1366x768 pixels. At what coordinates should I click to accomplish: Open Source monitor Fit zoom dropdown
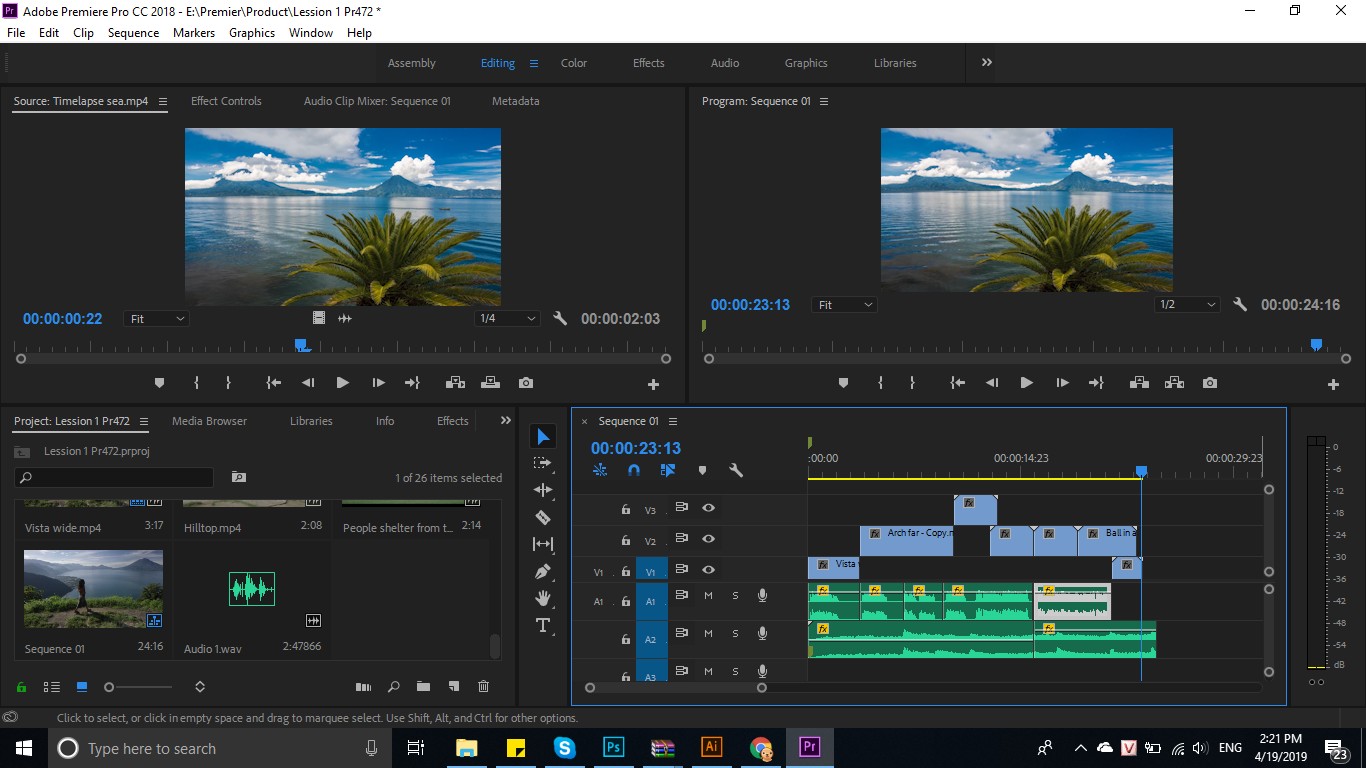pos(157,318)
